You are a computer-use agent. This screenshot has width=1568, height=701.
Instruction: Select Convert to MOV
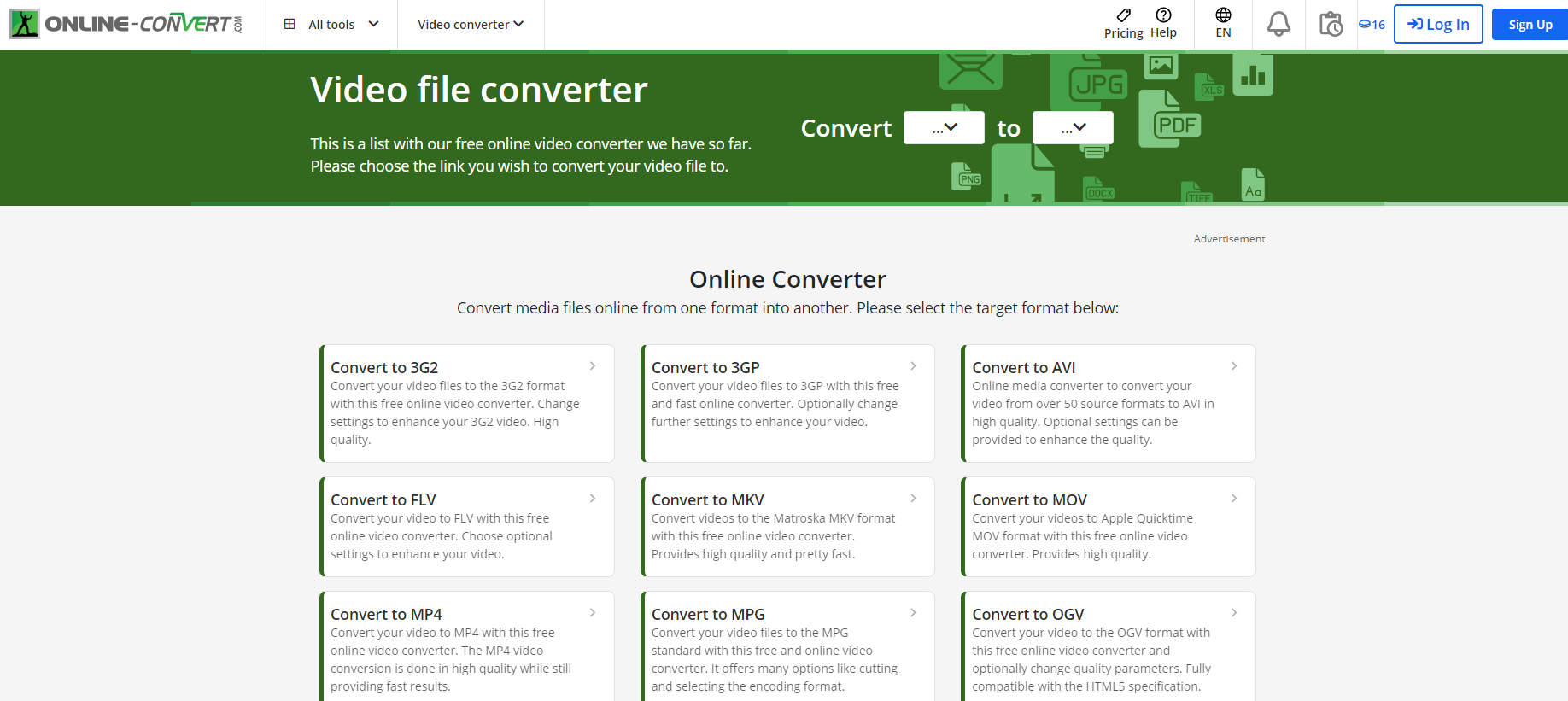click(x=1030, y=499)
